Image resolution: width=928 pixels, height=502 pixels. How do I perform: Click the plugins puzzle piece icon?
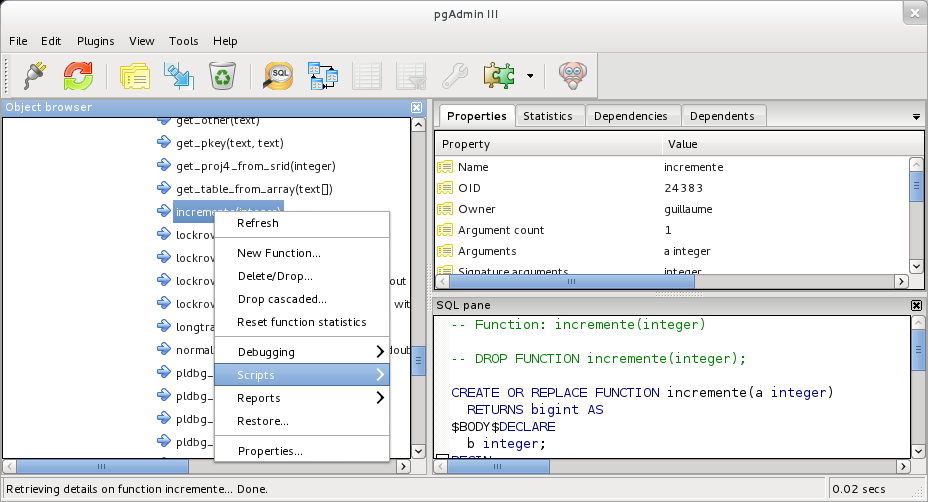coord(499,76)
